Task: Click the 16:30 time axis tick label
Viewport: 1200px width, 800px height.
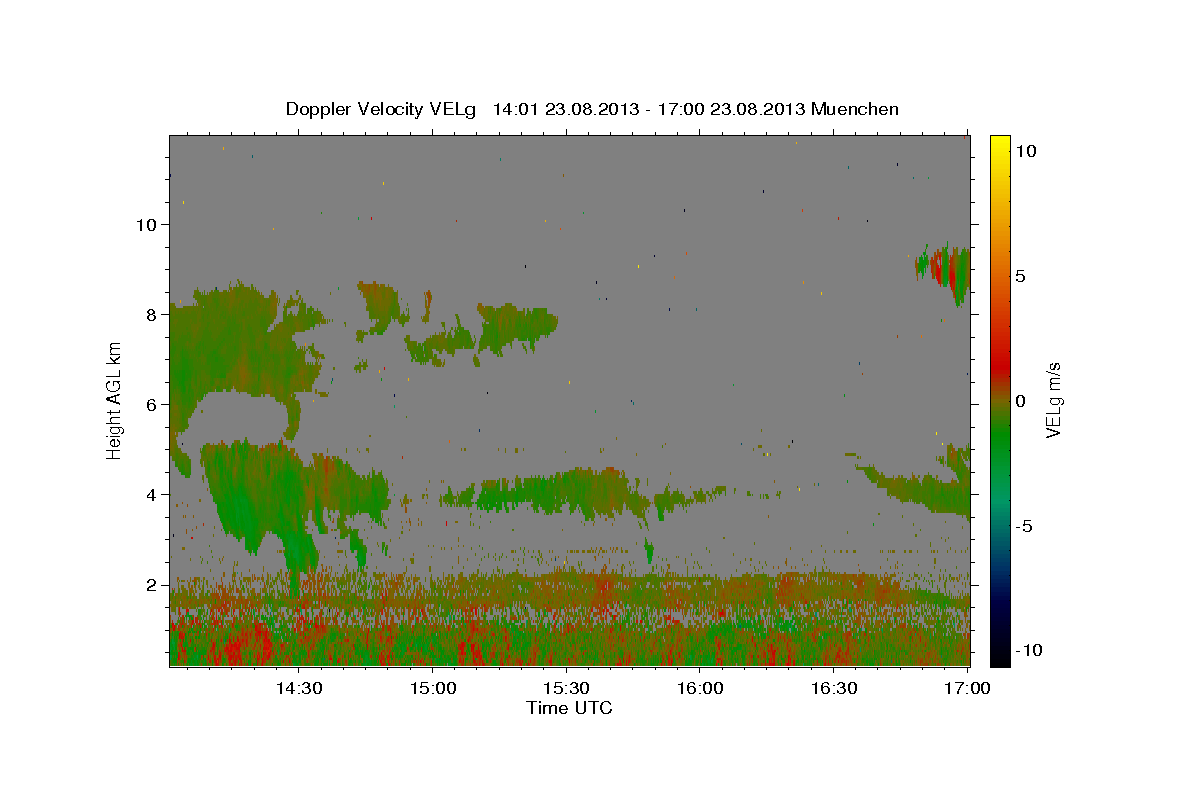Action: click(834, 688)
